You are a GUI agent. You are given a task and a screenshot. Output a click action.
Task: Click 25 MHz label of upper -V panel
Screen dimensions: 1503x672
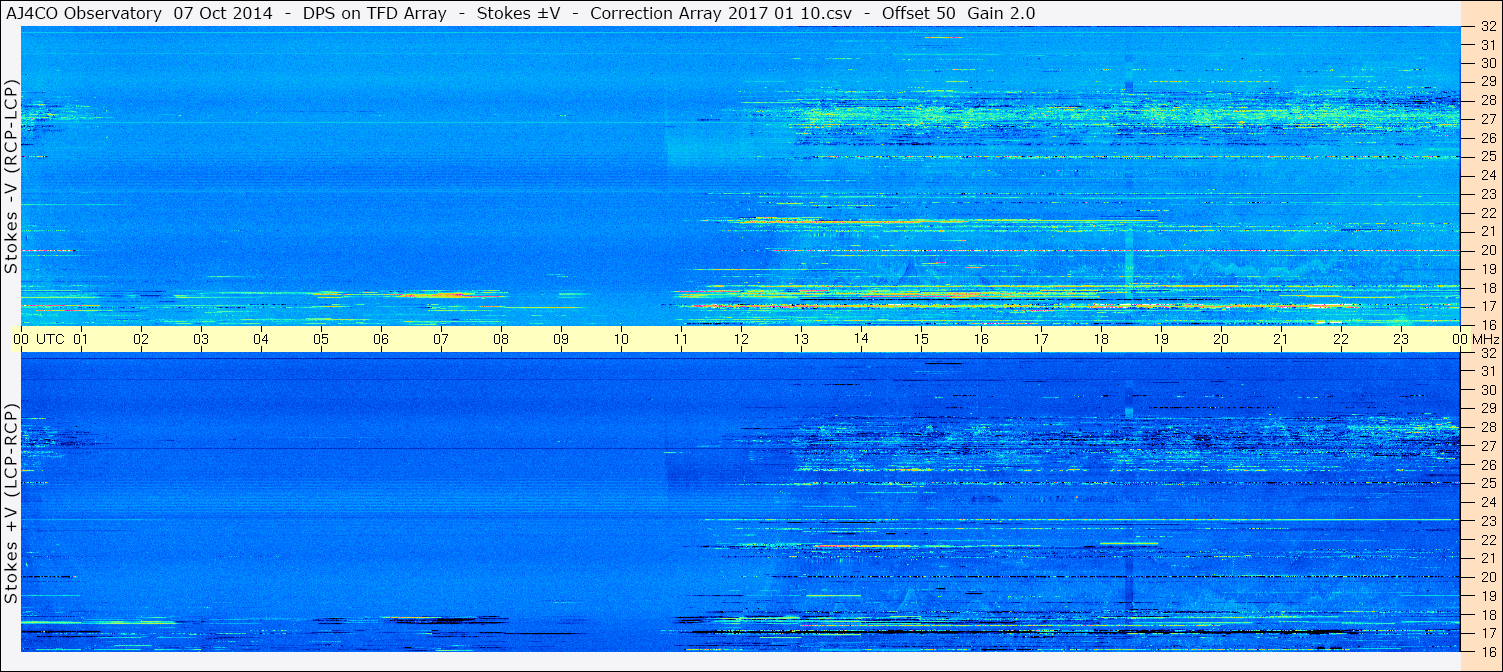pyautogui.click(x=1488, y=157)
